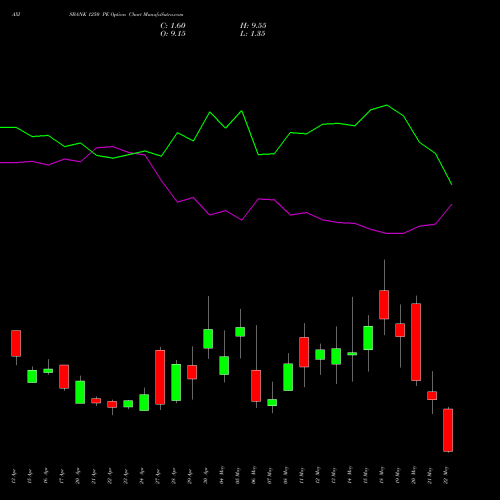Select the red candle for 06 May
The height and width of the screenshot is (500, 500).
tap(256, 386)
